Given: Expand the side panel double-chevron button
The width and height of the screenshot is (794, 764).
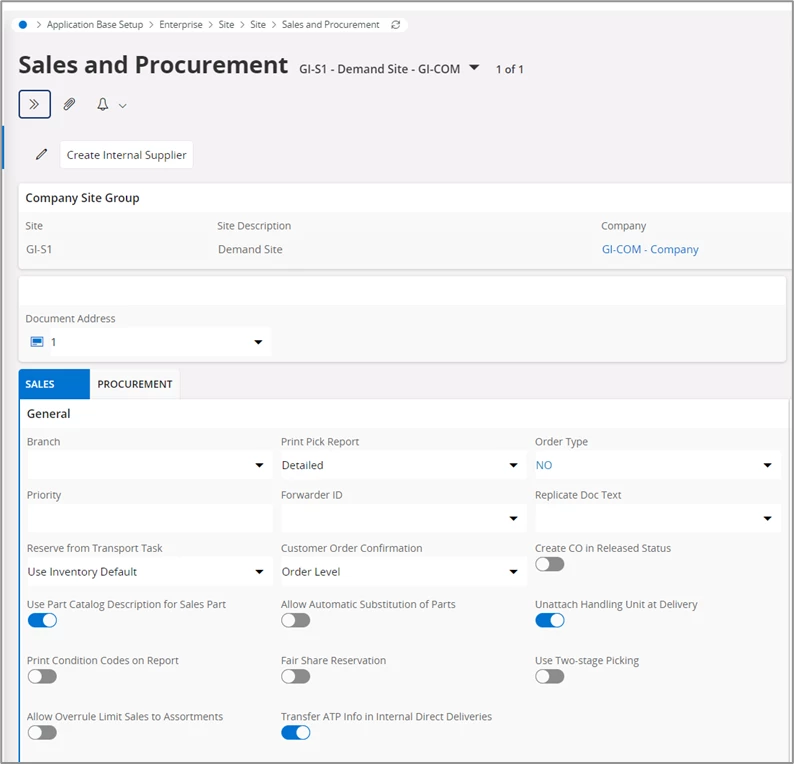Looking at the screenshot, I should (x=34, y=104).
